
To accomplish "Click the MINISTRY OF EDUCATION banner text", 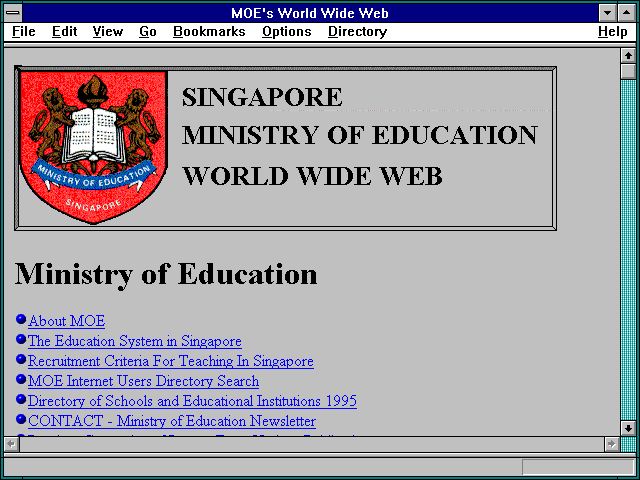I will pos(359,135).
